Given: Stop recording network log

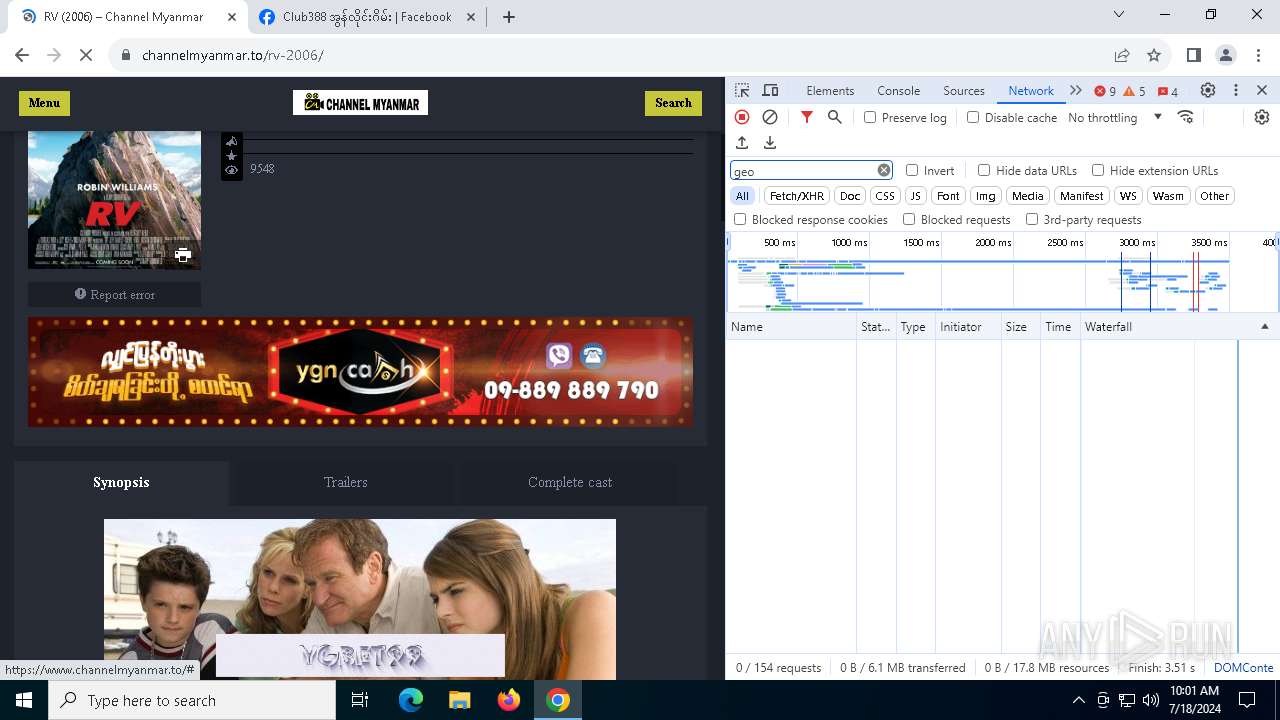Looking at the screenshot, I should pyautogui.click(x=742, y=117).
